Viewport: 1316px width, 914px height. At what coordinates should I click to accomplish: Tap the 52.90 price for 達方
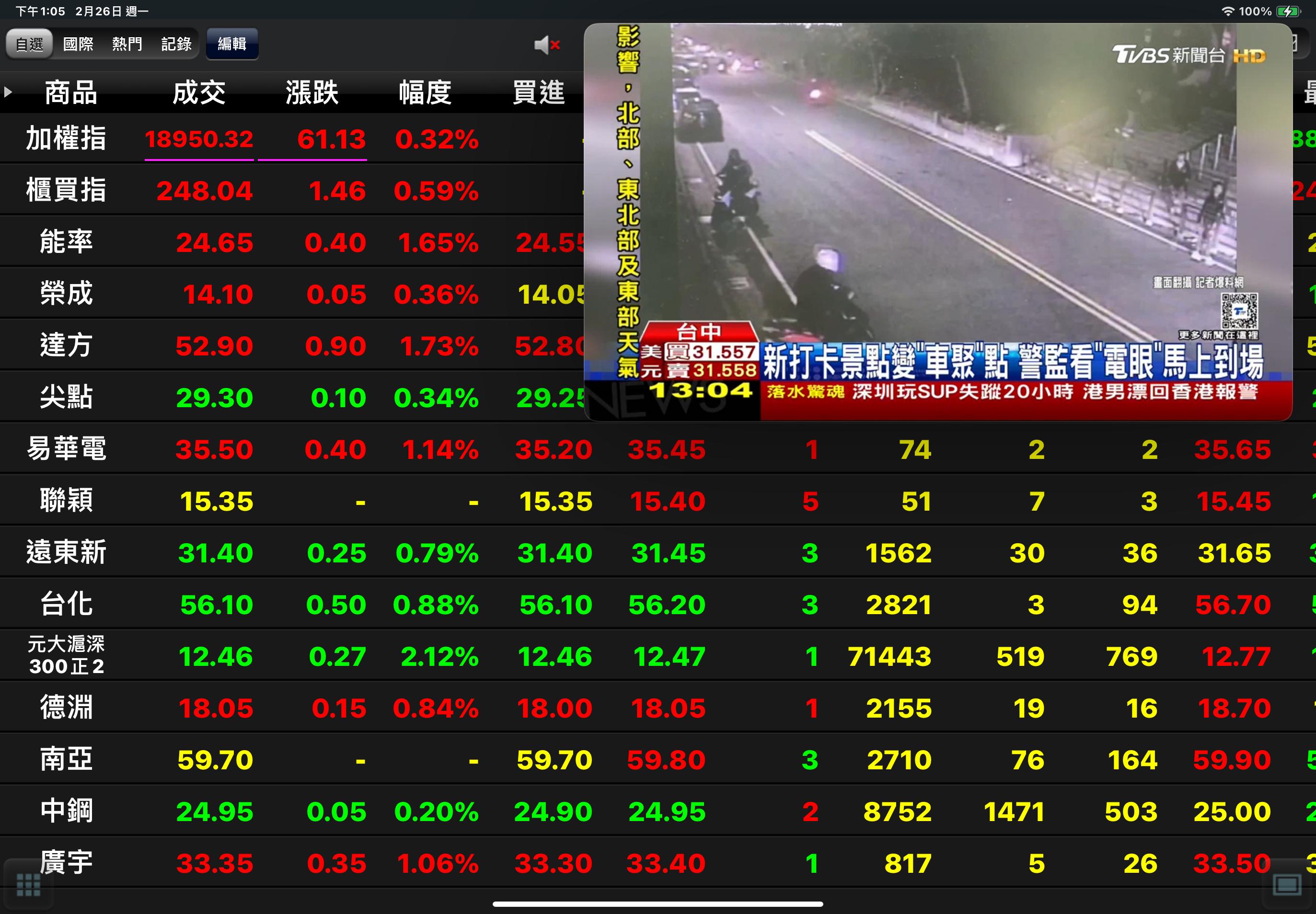coord(214,346)
